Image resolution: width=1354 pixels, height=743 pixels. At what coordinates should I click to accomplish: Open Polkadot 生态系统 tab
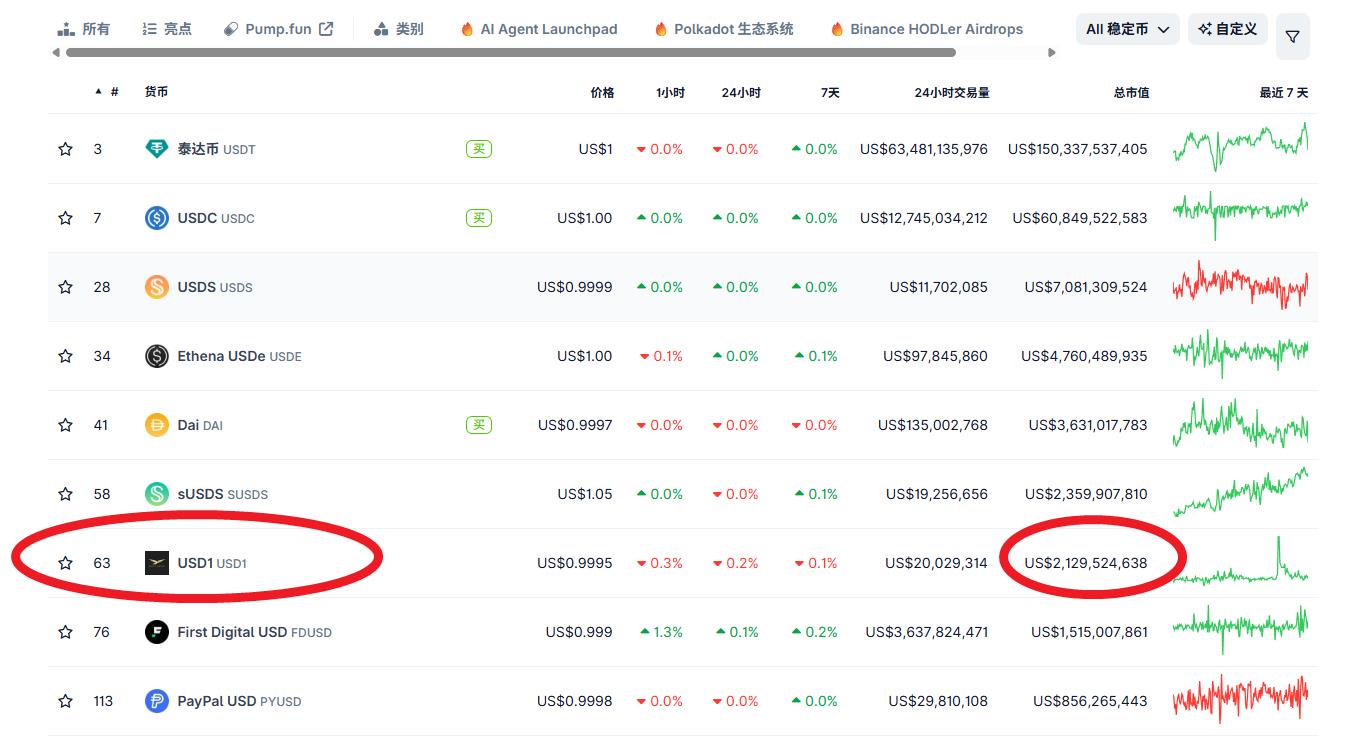724,29
